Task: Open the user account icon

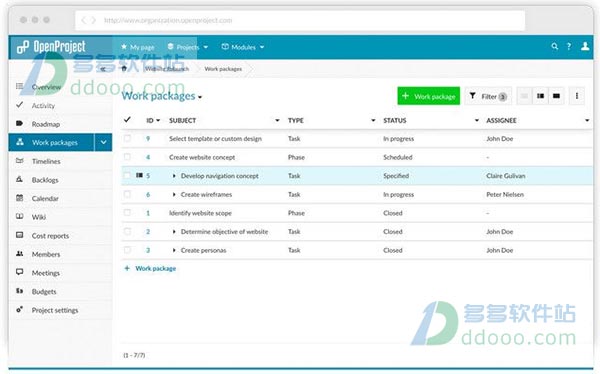Action: [x=585, y=47]
